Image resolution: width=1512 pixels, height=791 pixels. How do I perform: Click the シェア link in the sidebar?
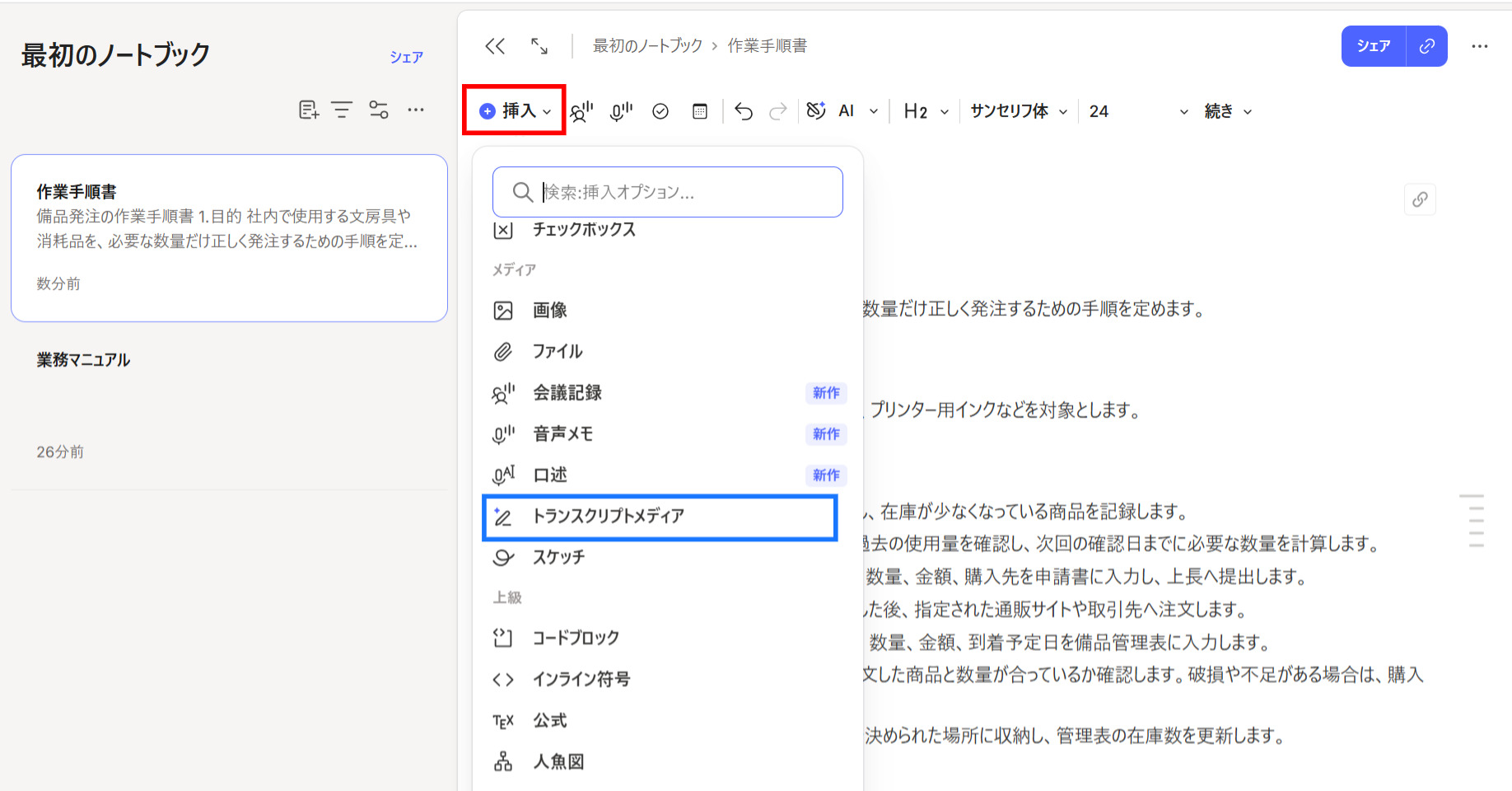[407, 57]
